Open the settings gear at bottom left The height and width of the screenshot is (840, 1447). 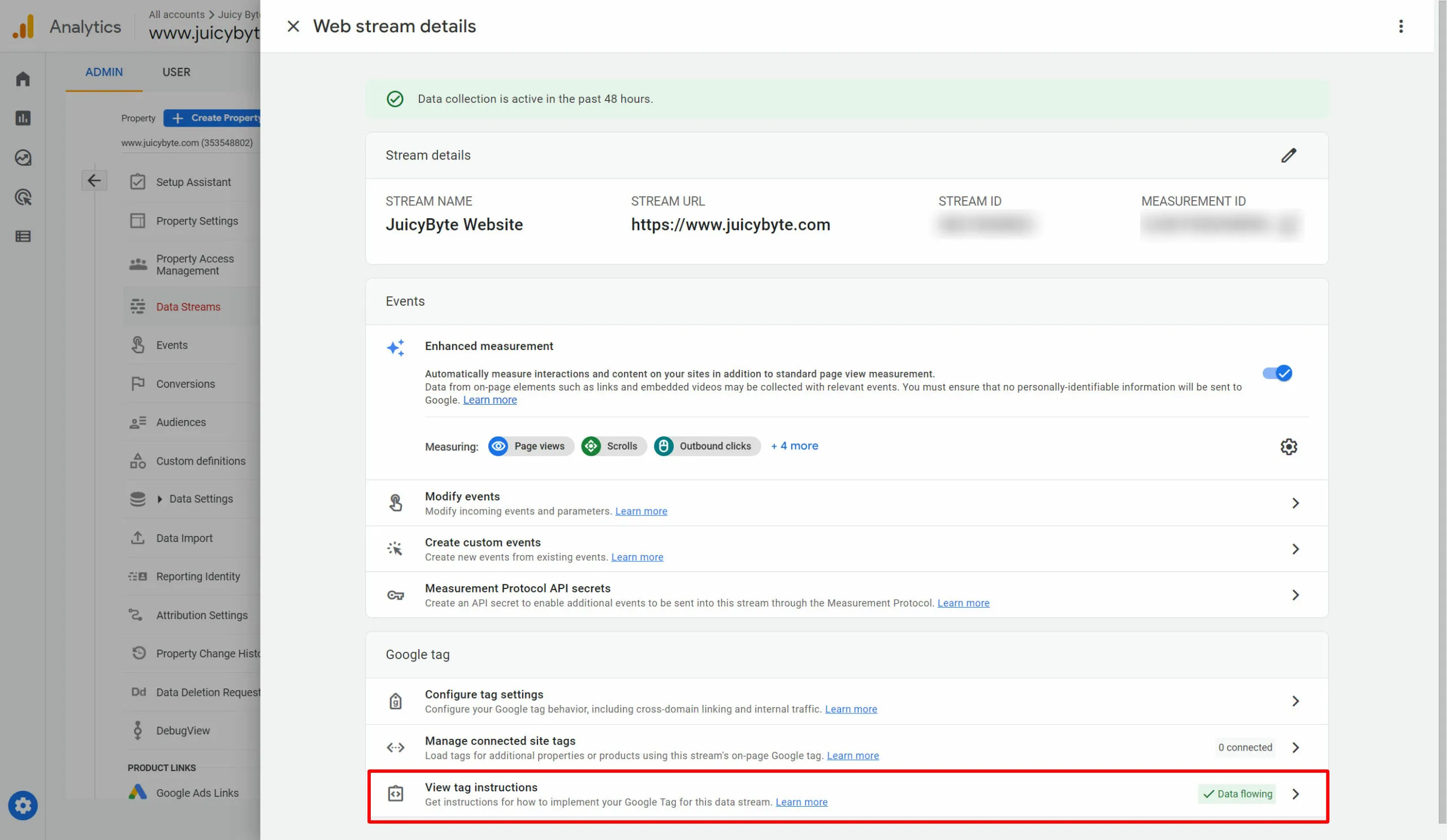pos(23,806)
